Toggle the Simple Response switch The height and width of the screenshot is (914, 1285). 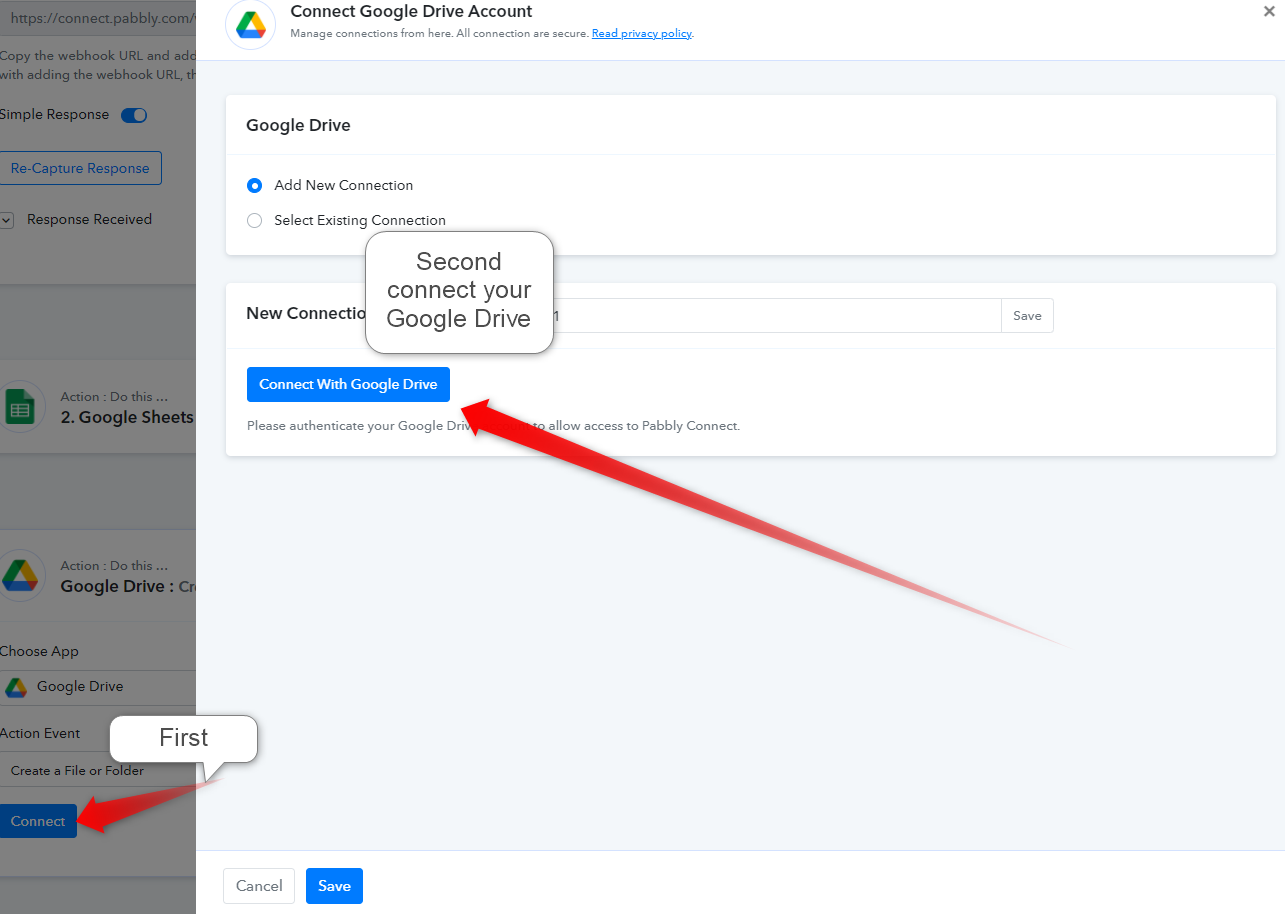click(134, 115)
